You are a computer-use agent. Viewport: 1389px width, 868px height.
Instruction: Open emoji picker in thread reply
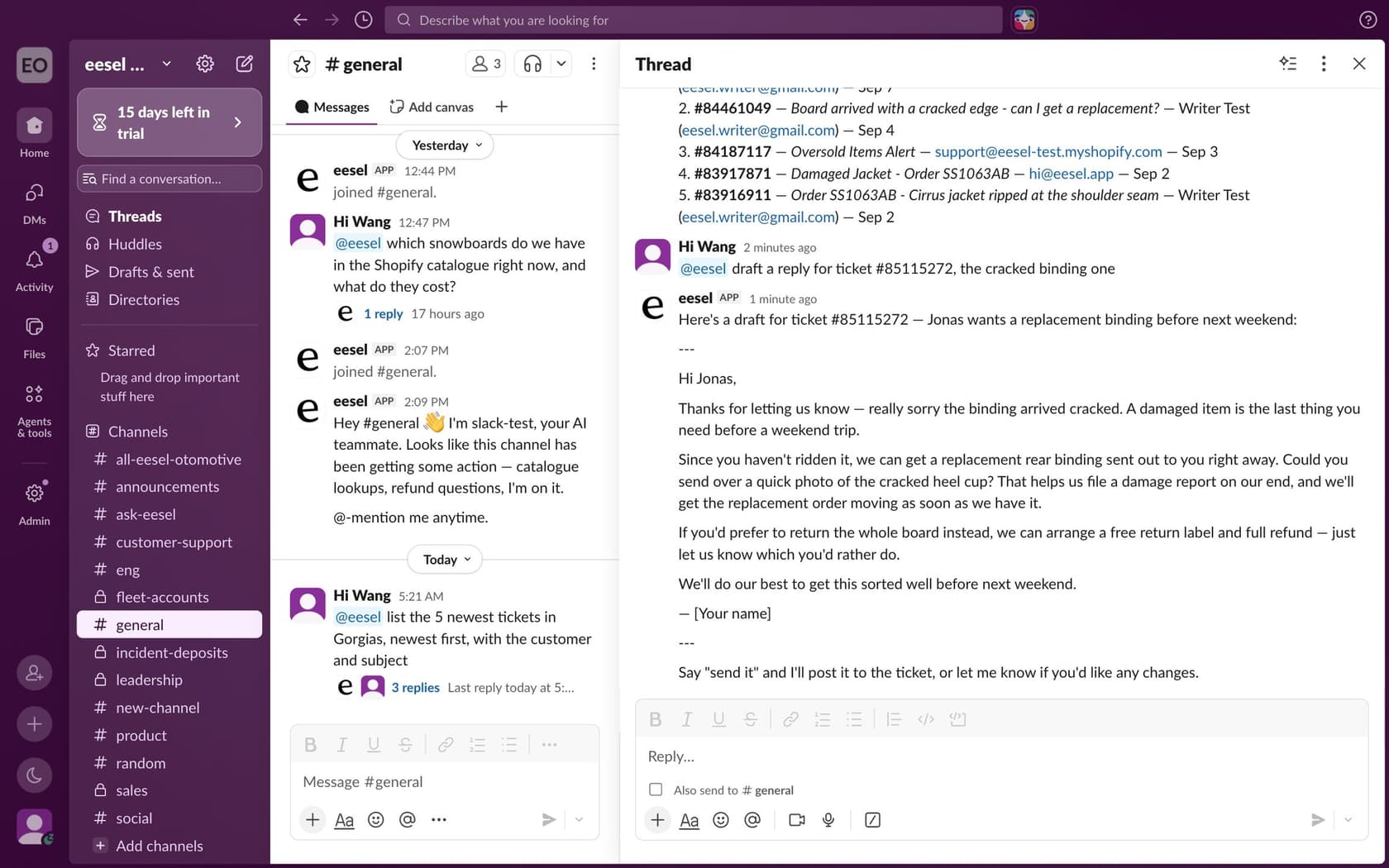(721, 820)
